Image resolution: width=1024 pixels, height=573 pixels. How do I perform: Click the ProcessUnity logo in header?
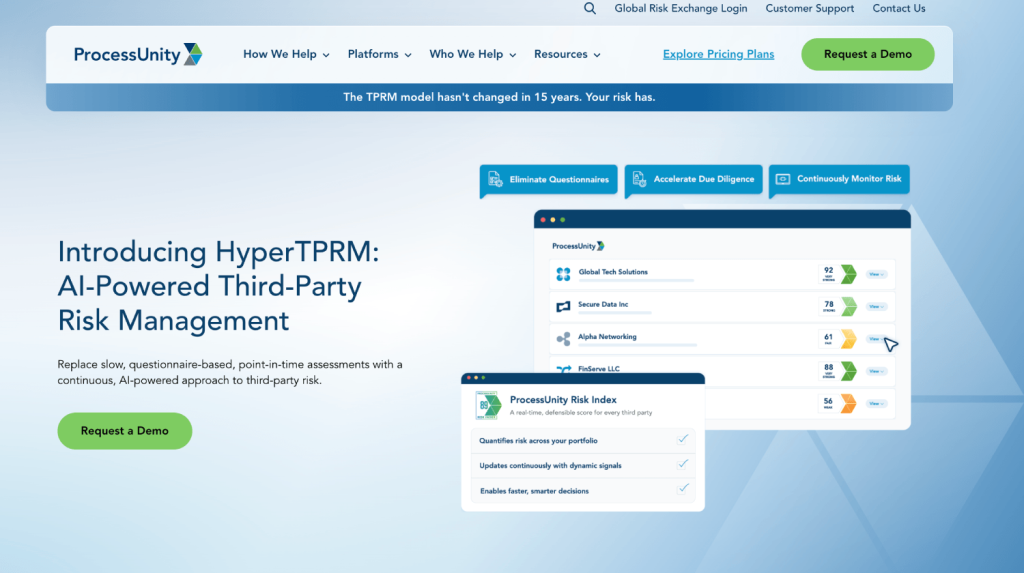[x=138, y=54]
